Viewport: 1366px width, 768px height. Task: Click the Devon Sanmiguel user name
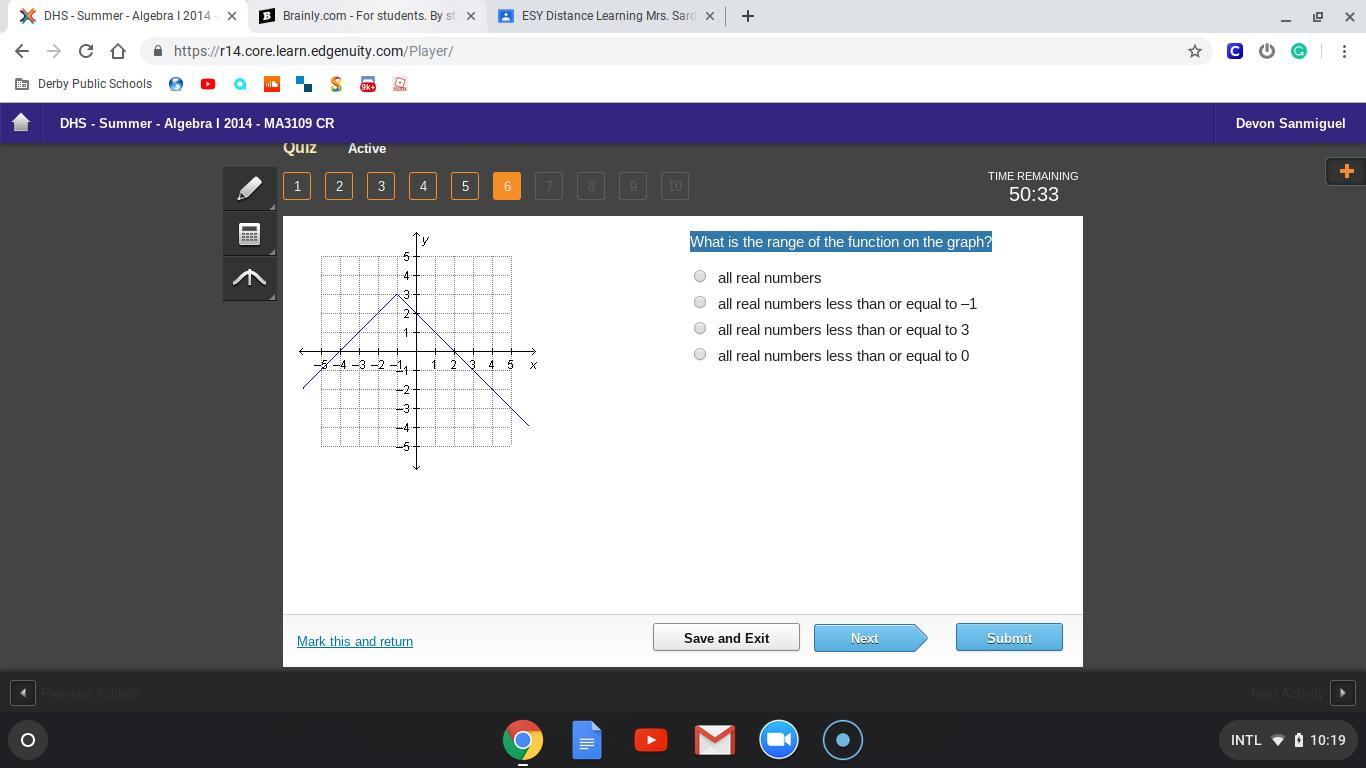coord(1290,123)
